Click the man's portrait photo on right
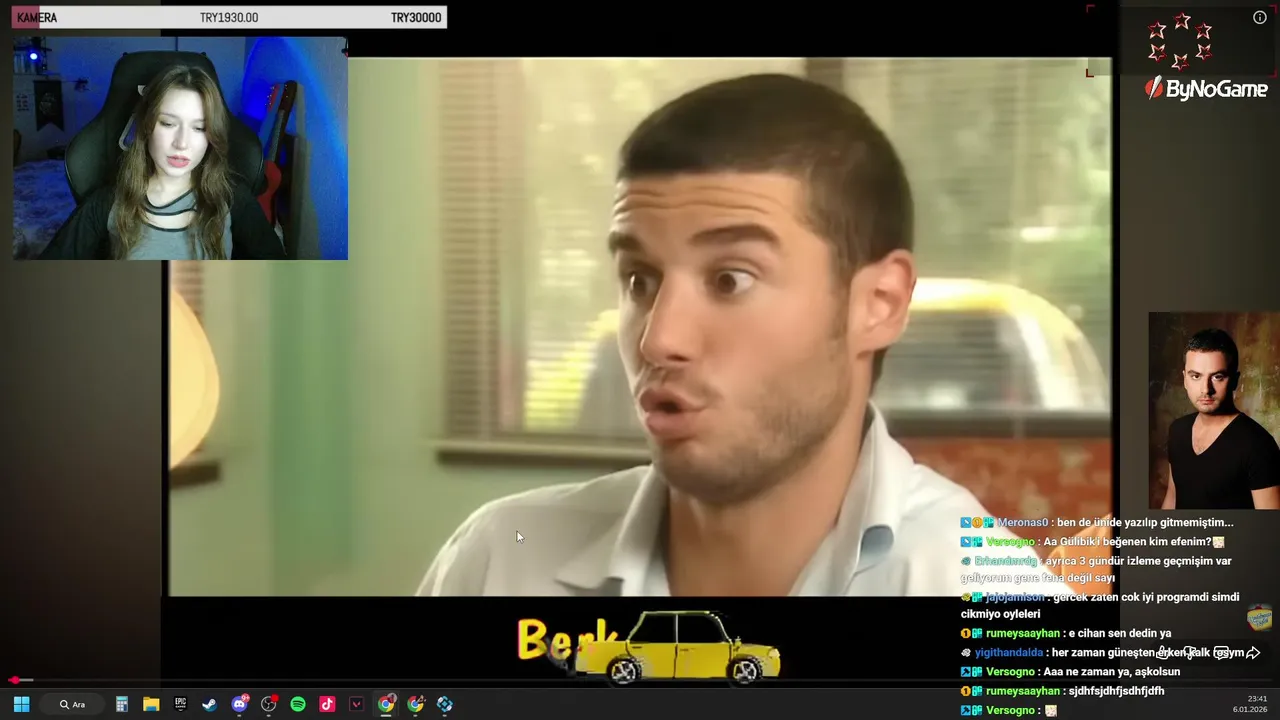The height and width of the screenshot is (720, 1280). pyautogui.click(x=1214, y=411)
